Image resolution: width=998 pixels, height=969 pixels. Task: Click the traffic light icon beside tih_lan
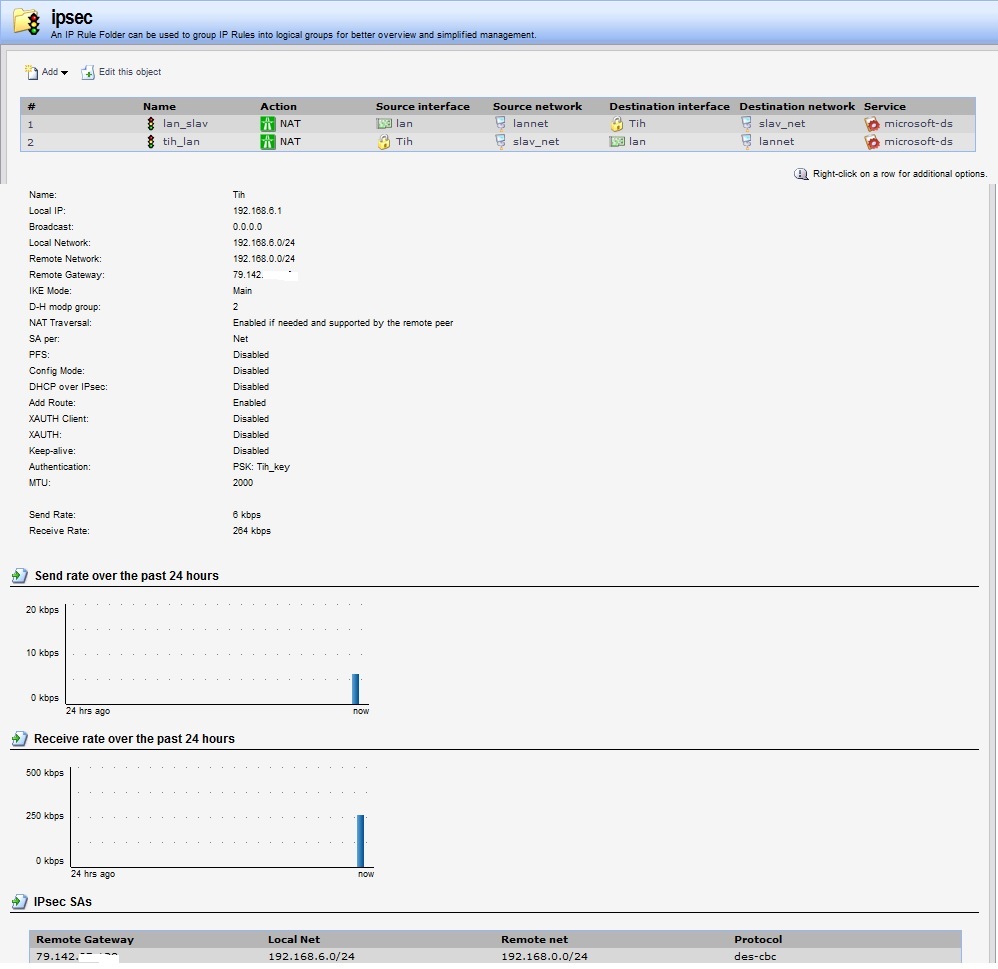coord(151,142)
